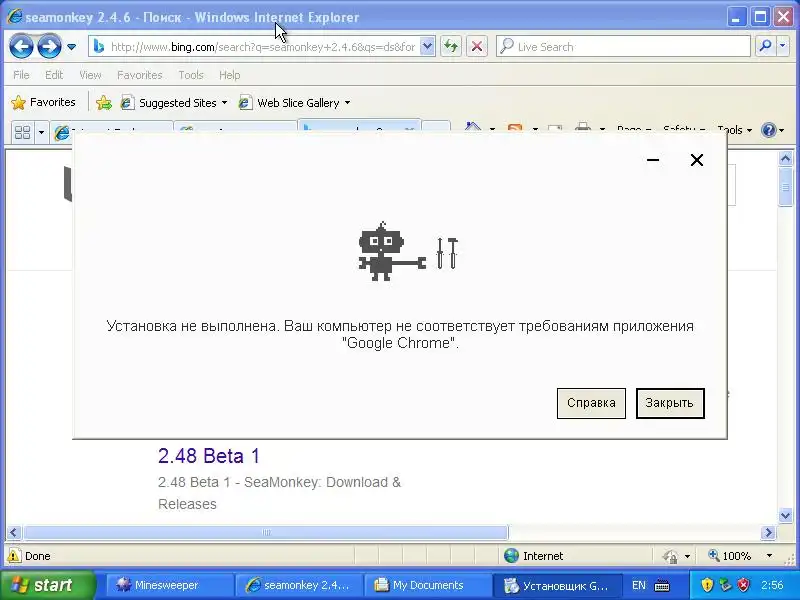Switch to seamonkey 2.4 IE taskbar button
The image size is (800, 600).
click(x=298, y=585)
